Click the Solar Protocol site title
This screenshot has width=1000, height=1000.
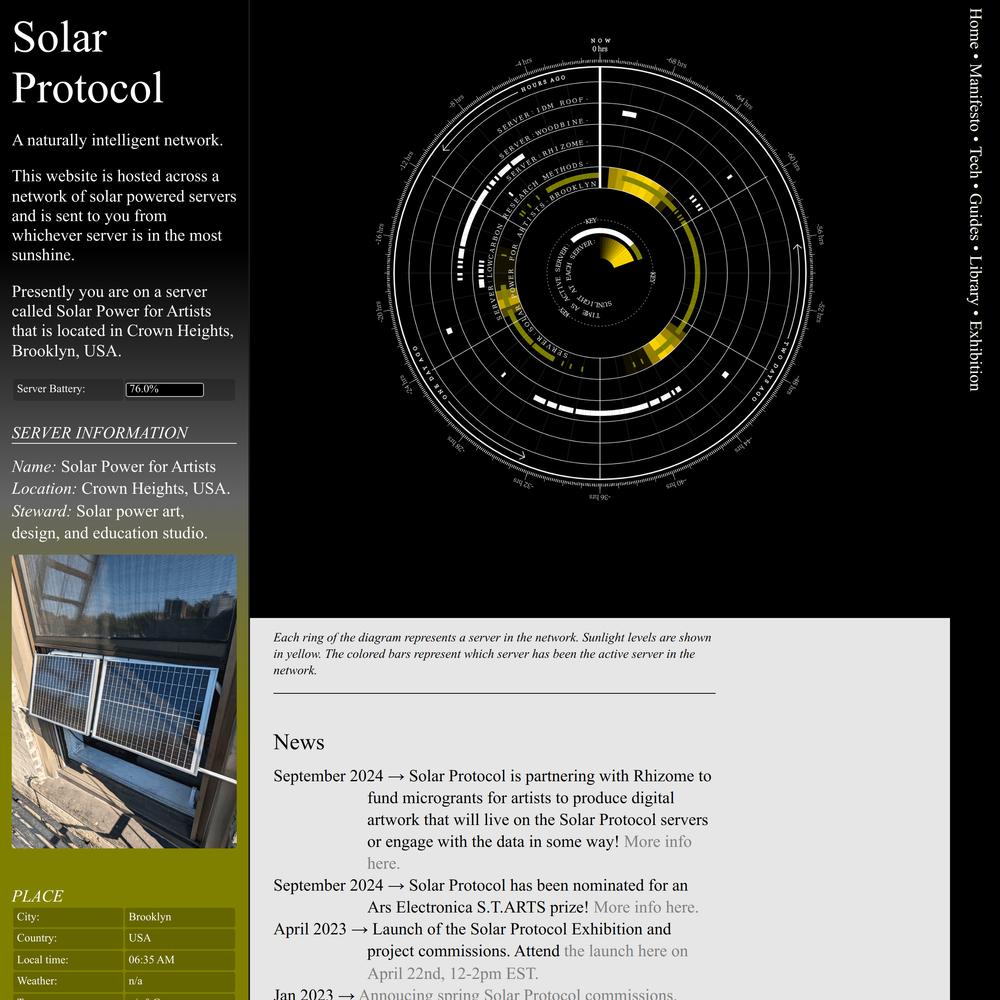coord(87,62)
